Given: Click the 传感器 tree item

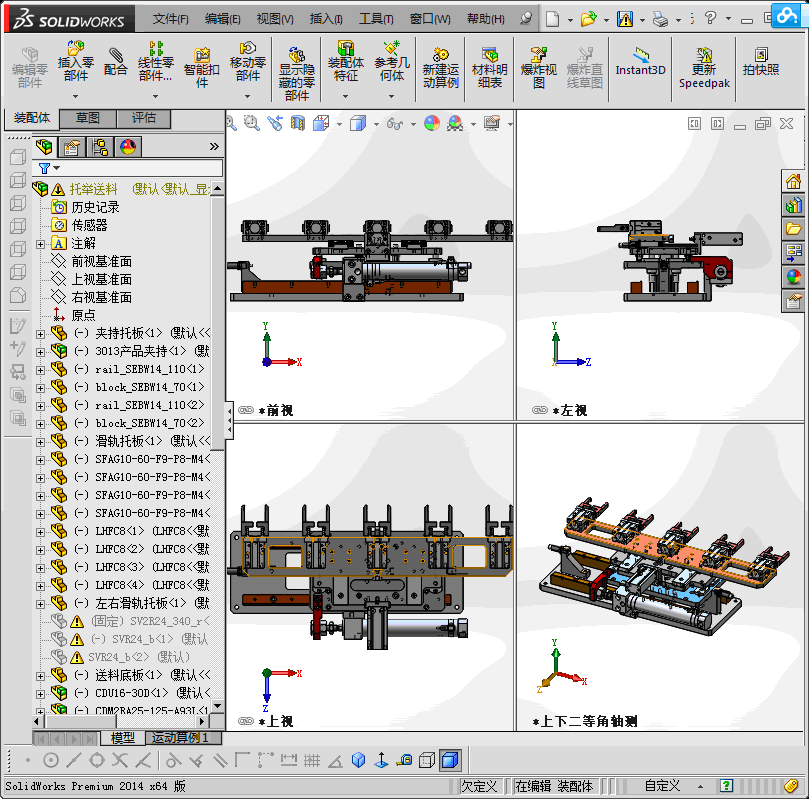Looking at the screenshot, I should pyautogui.click(x=89, y=225).
